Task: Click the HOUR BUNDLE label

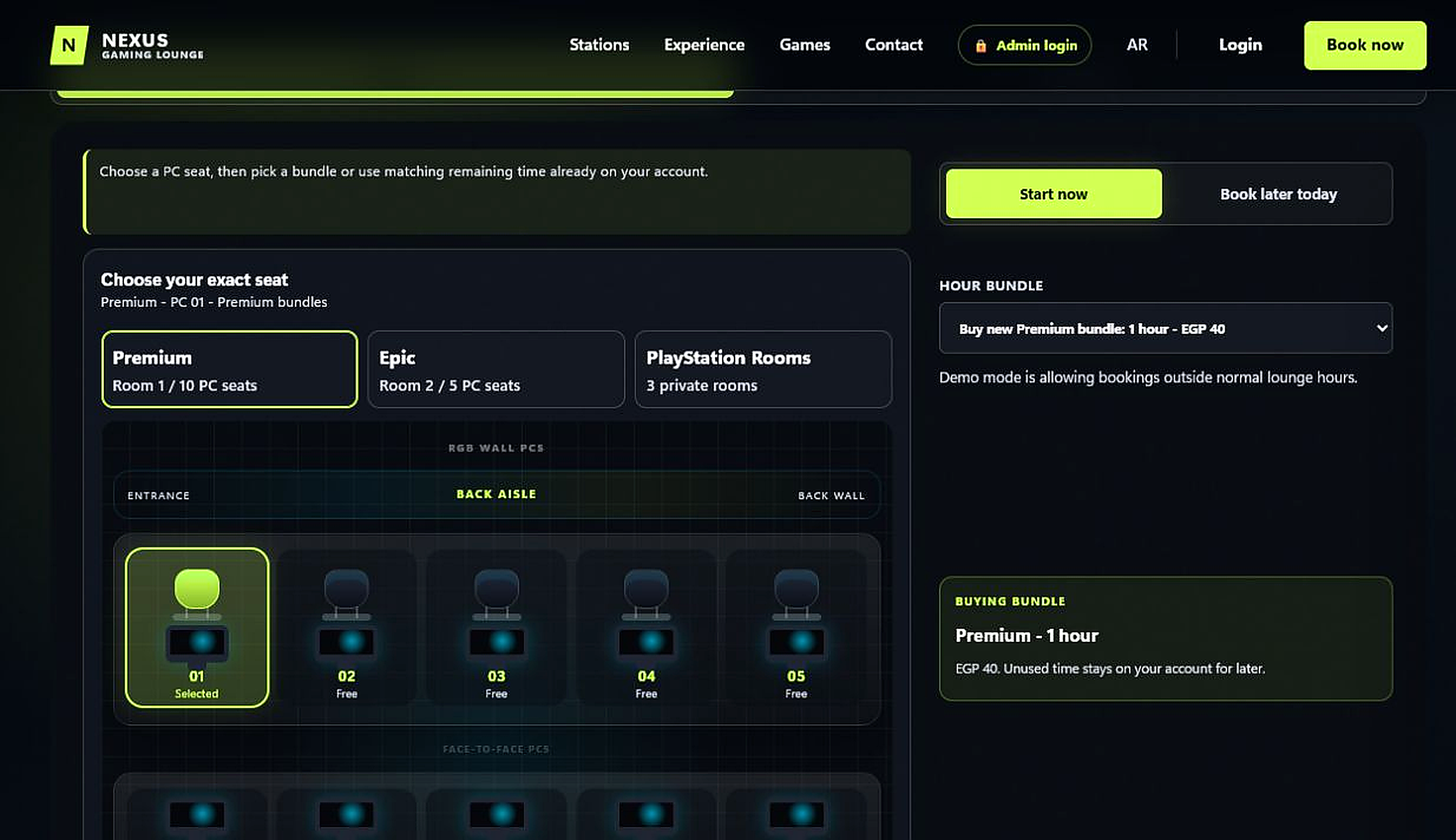Action: pyautogui.click(x=991, y=286)
